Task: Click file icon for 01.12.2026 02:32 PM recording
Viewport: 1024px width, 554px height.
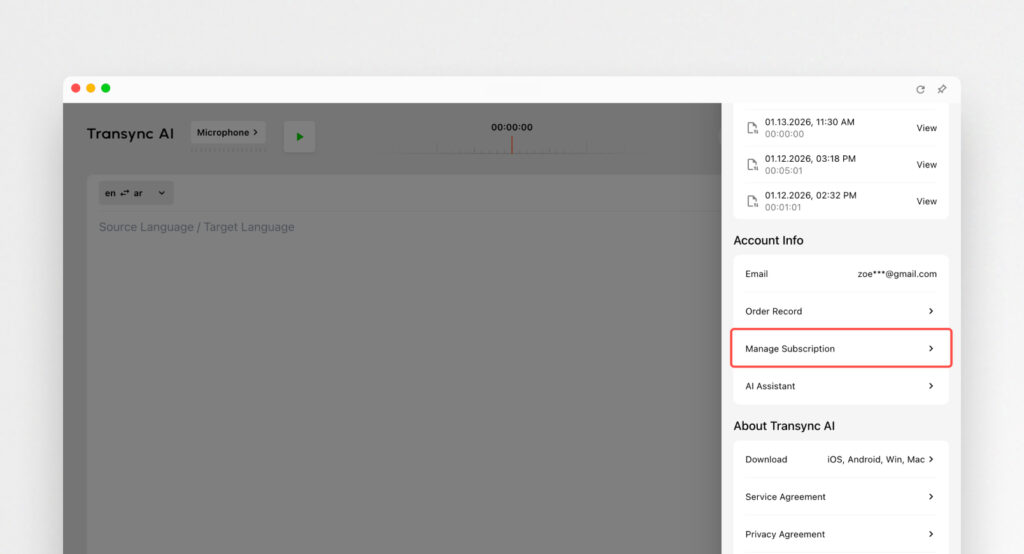Action: 752,201
